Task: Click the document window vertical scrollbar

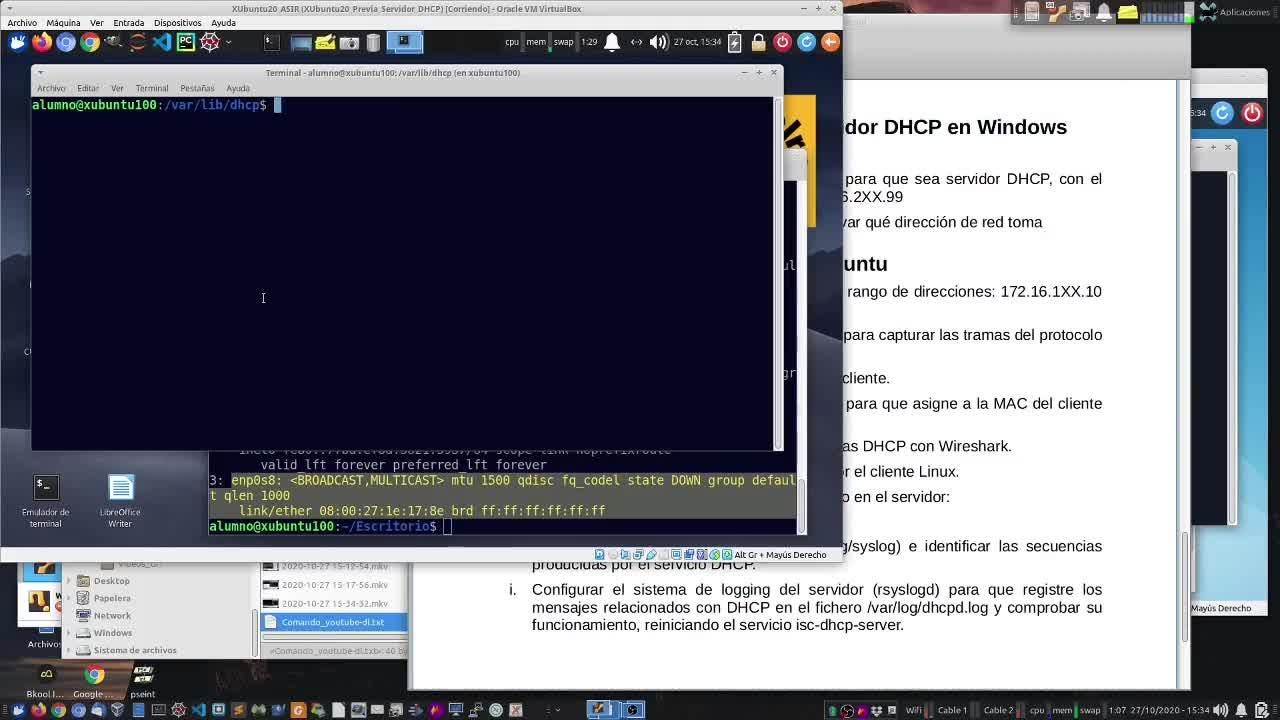Action: pyautogui.click(x=1184, y=587)
